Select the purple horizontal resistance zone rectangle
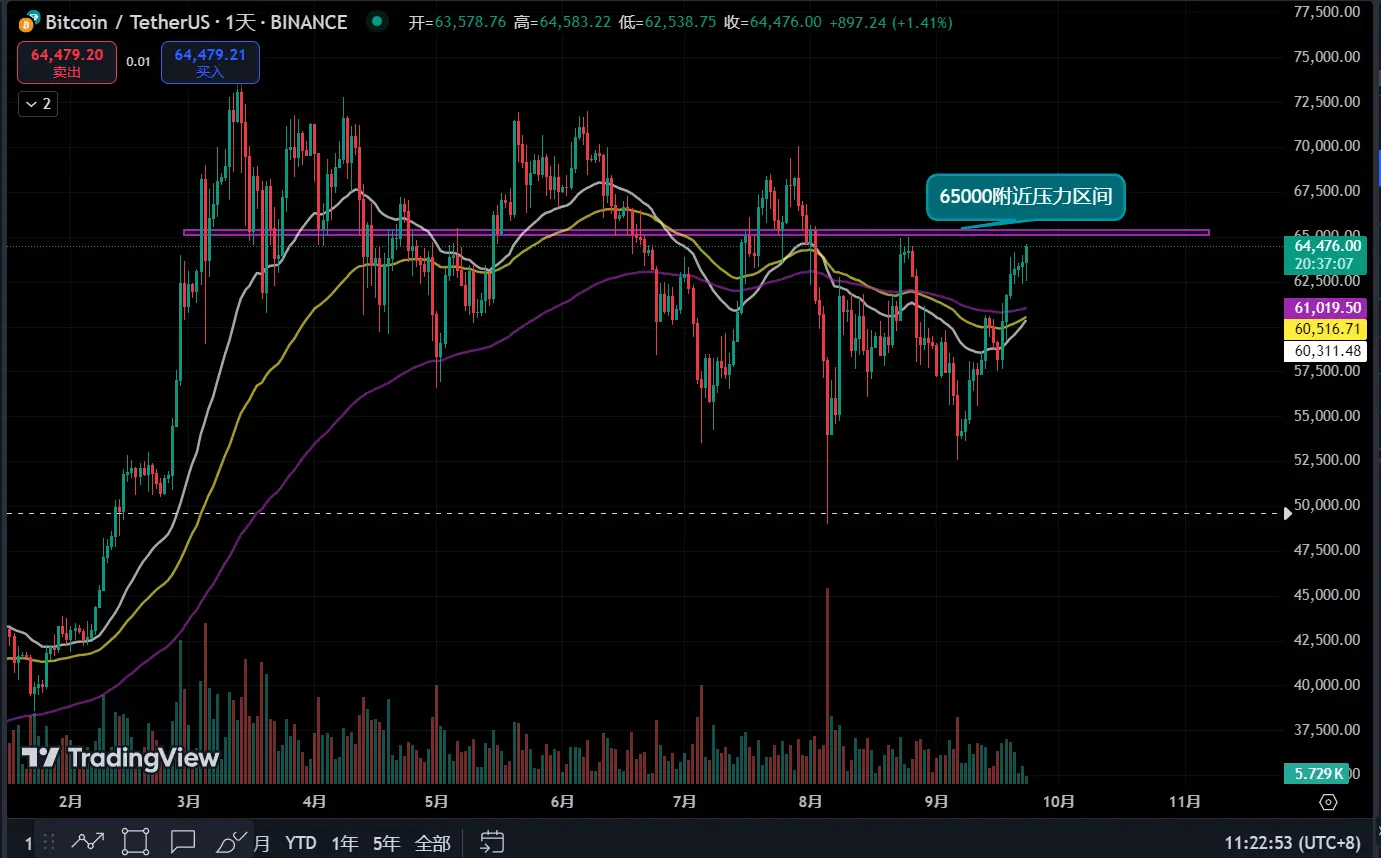 click(696, 233)
